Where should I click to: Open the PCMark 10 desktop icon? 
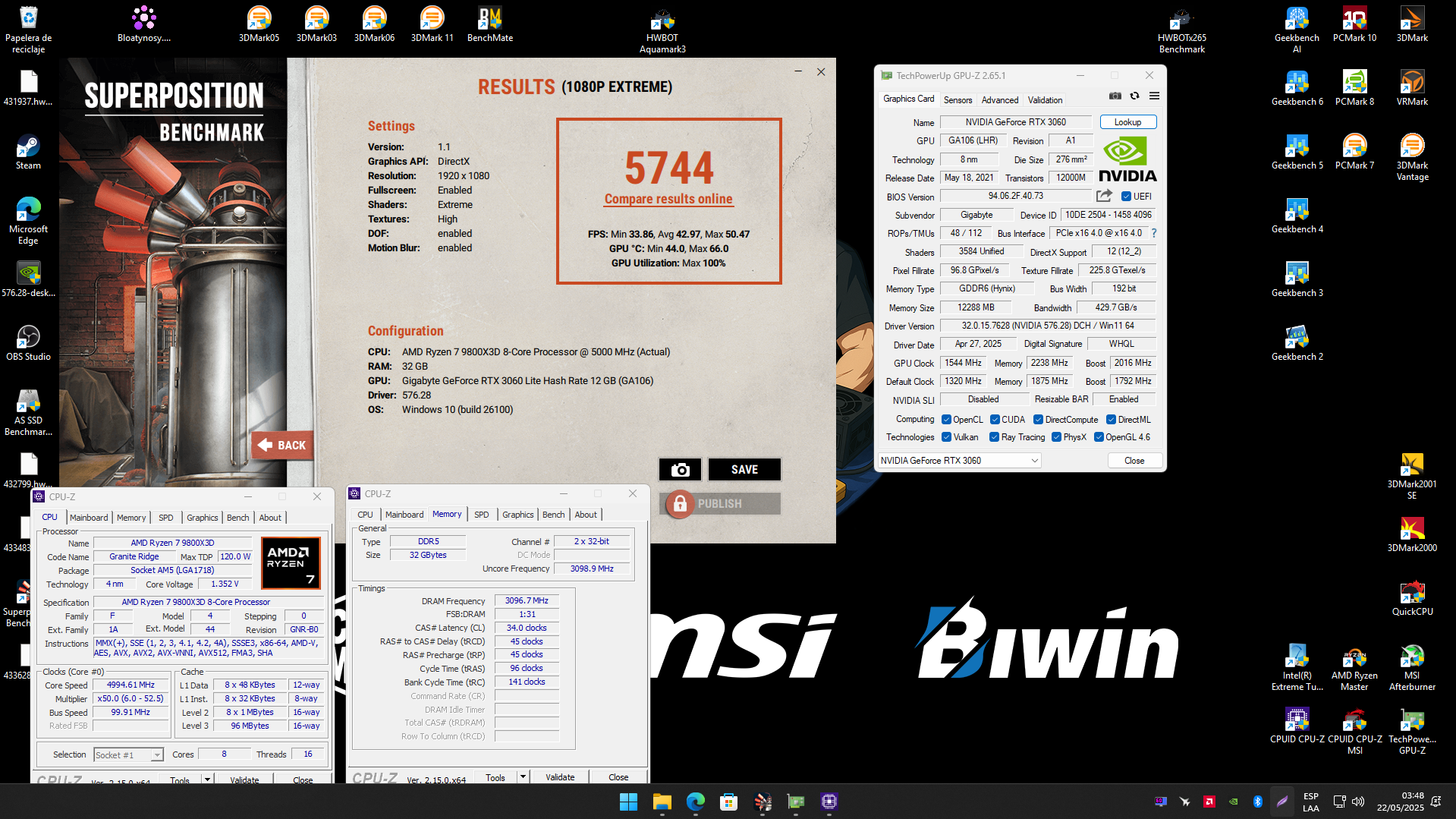click(x=1354, y=24)
